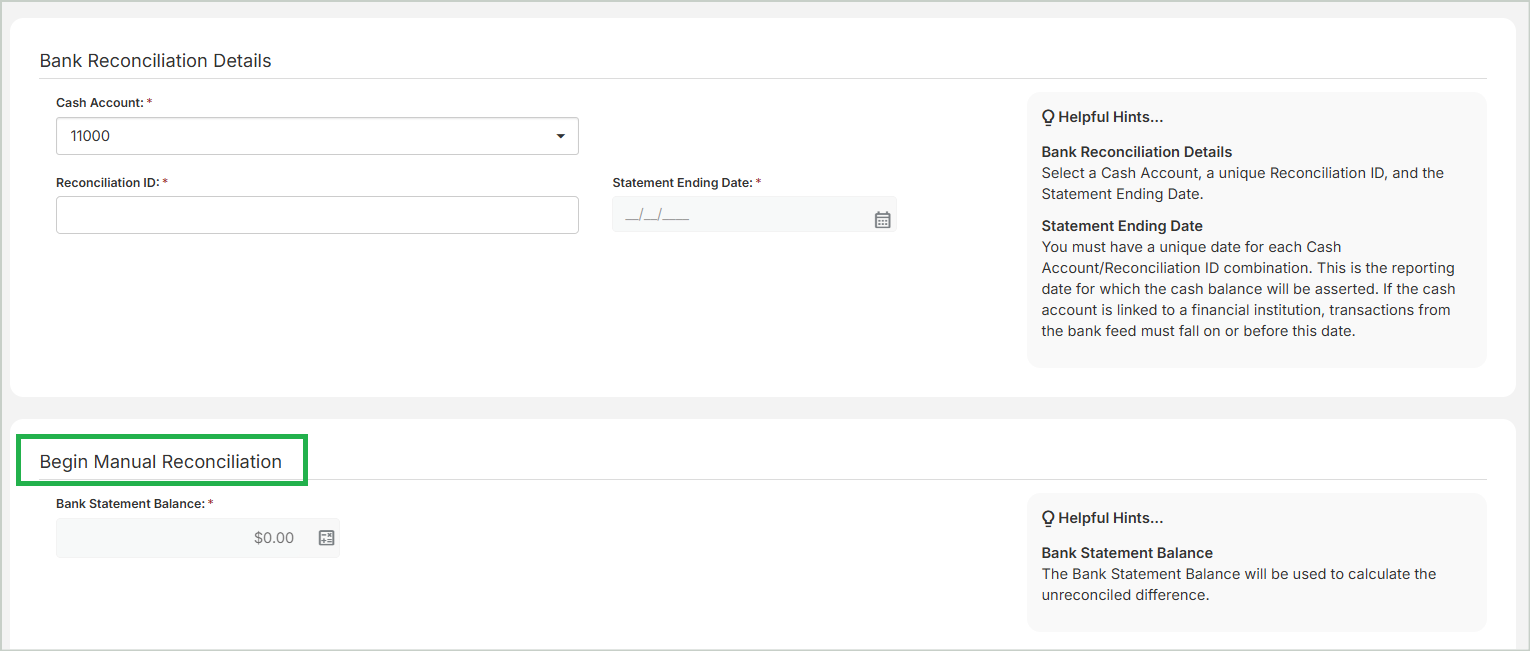Click the bold Statement Ending Date hint title
This screenshot has width=1530, height=651.
click(1121, 226)
